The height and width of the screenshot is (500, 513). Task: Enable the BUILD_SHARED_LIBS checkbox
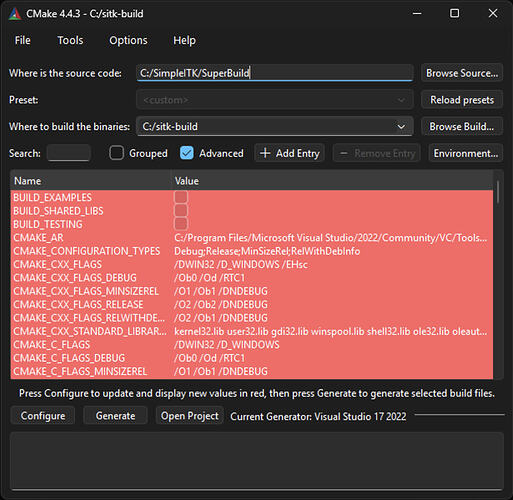click(181, 210)
